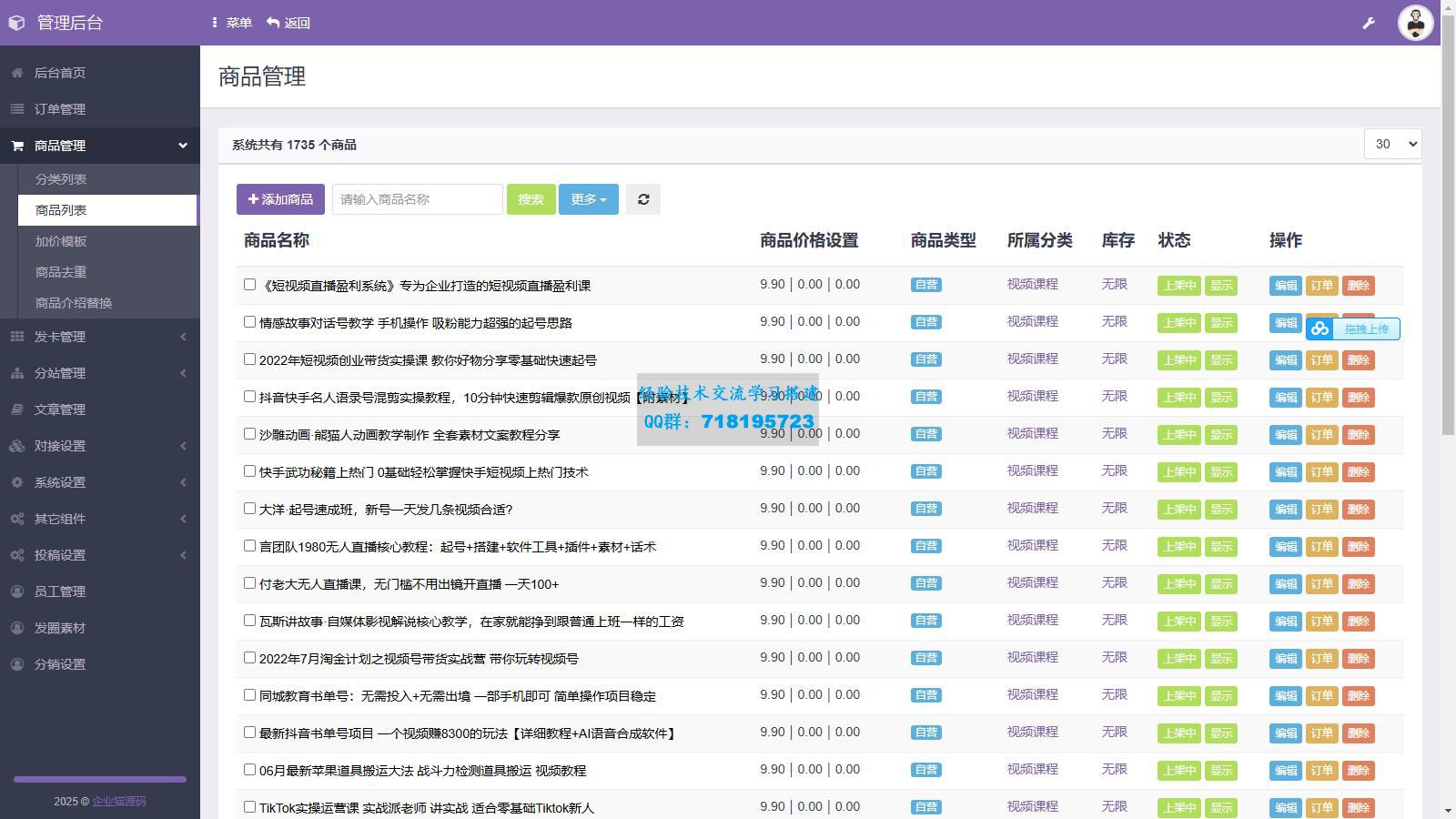Collapse the 商品管理 menu chevron

(183, 146)
